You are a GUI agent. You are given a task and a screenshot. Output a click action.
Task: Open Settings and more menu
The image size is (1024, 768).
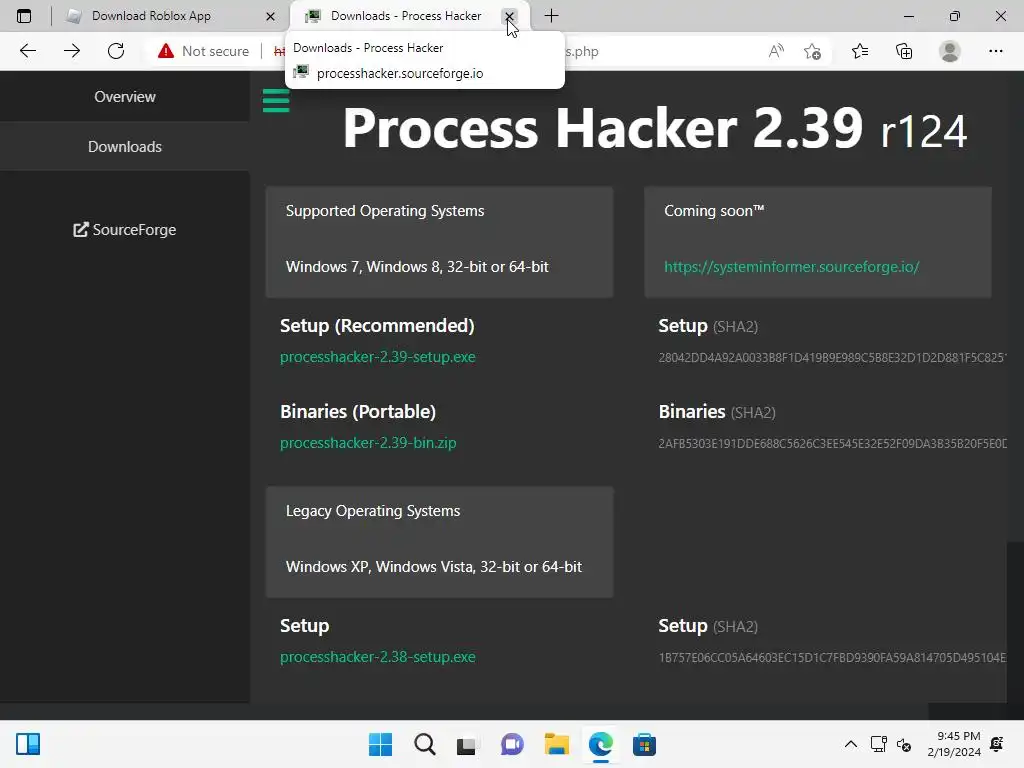tap(995, 51)
